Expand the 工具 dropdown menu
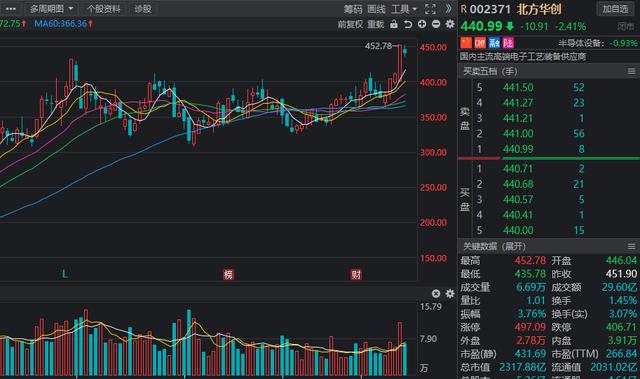Screen dimensions: 640x379 pyautogui.click(x=404, y=9)
